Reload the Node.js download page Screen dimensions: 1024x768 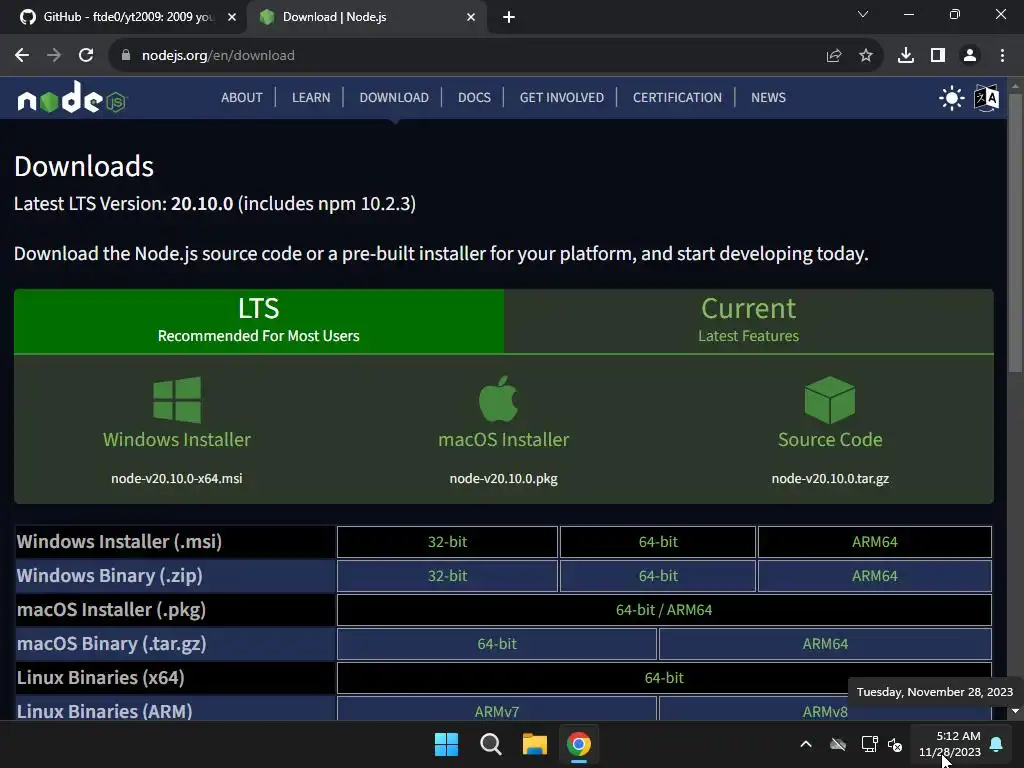(86, 56)
